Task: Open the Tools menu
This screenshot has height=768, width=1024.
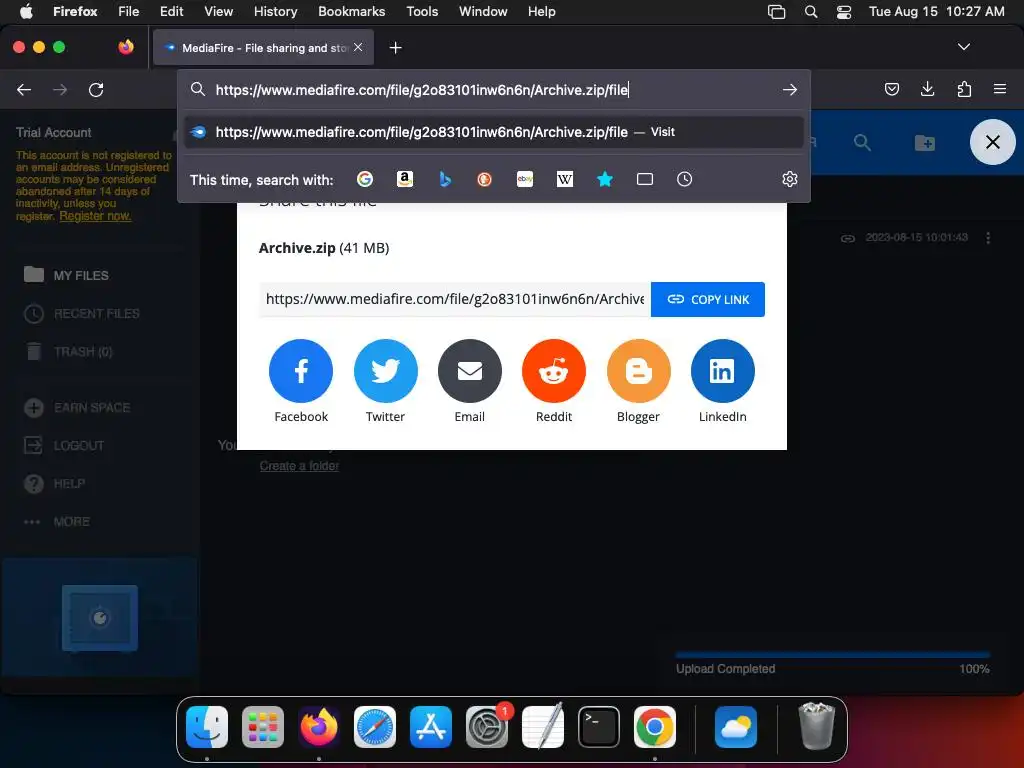Action: (x=422, y=11)
